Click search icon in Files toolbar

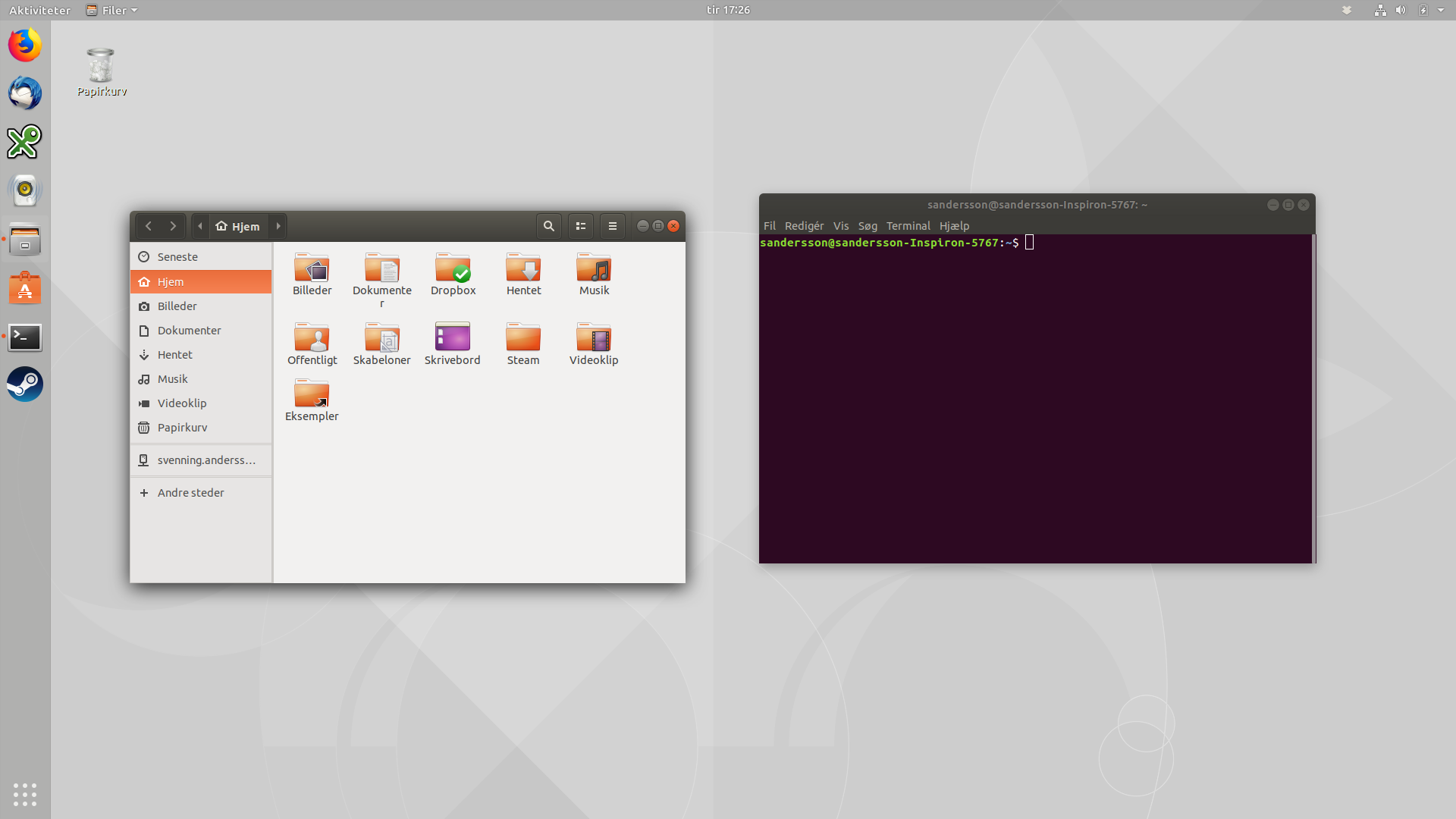(549, 226)
